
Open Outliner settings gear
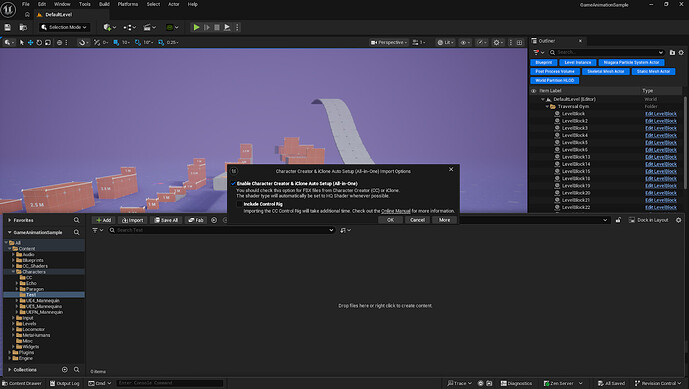[681, 52]
